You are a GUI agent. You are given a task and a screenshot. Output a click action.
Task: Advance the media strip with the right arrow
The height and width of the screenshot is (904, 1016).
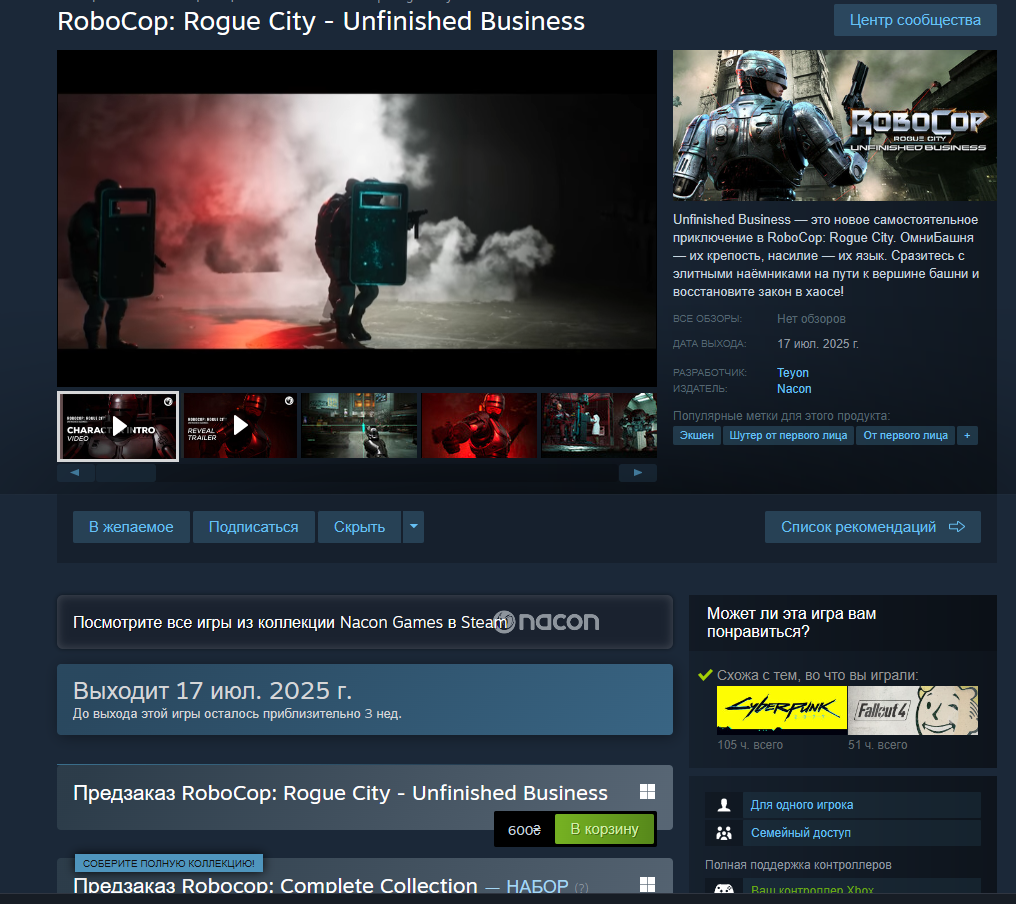coord(638,472)
